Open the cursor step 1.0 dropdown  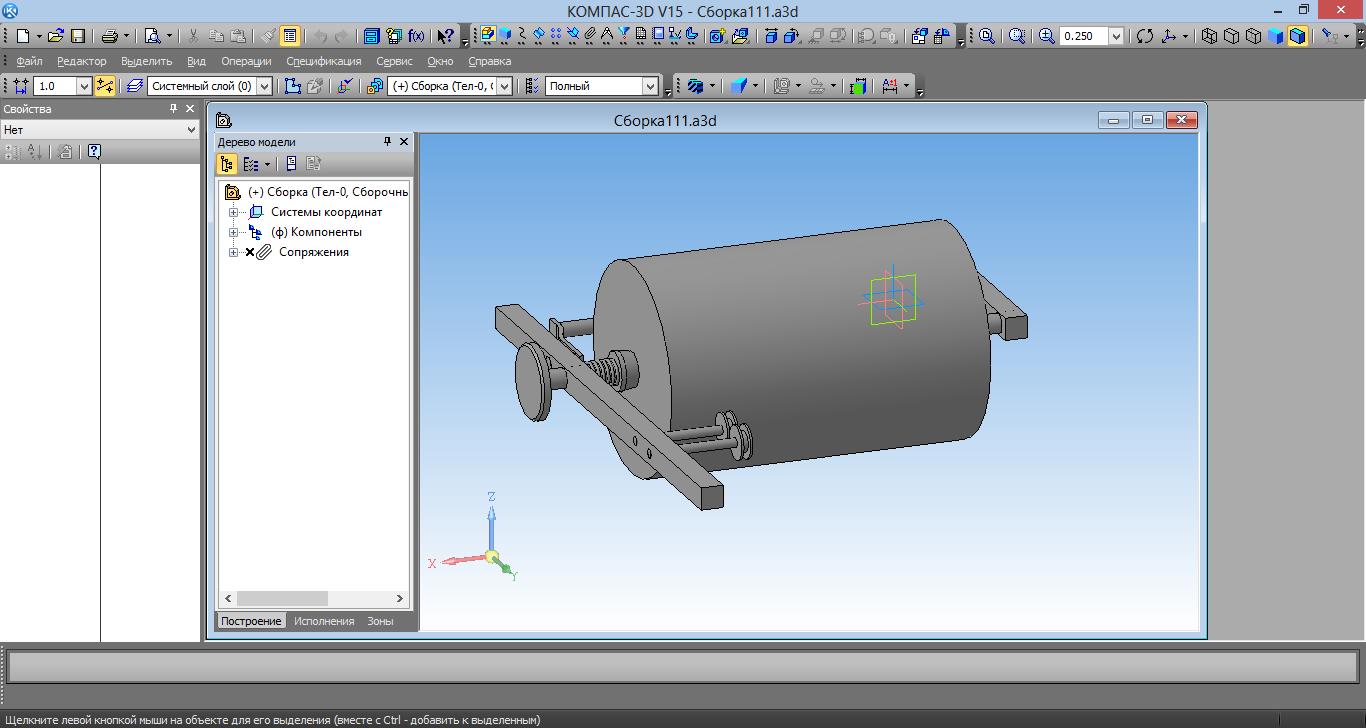84,86
